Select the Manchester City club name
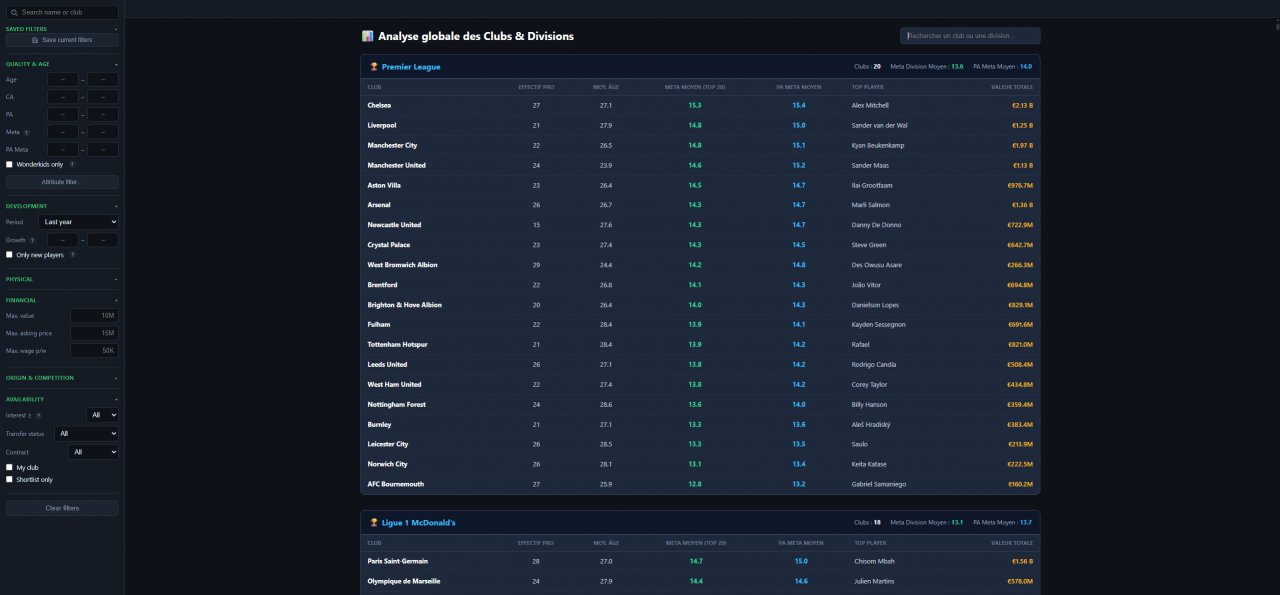This screenshot has height=595, width=1280. click(x=392, y=145)
